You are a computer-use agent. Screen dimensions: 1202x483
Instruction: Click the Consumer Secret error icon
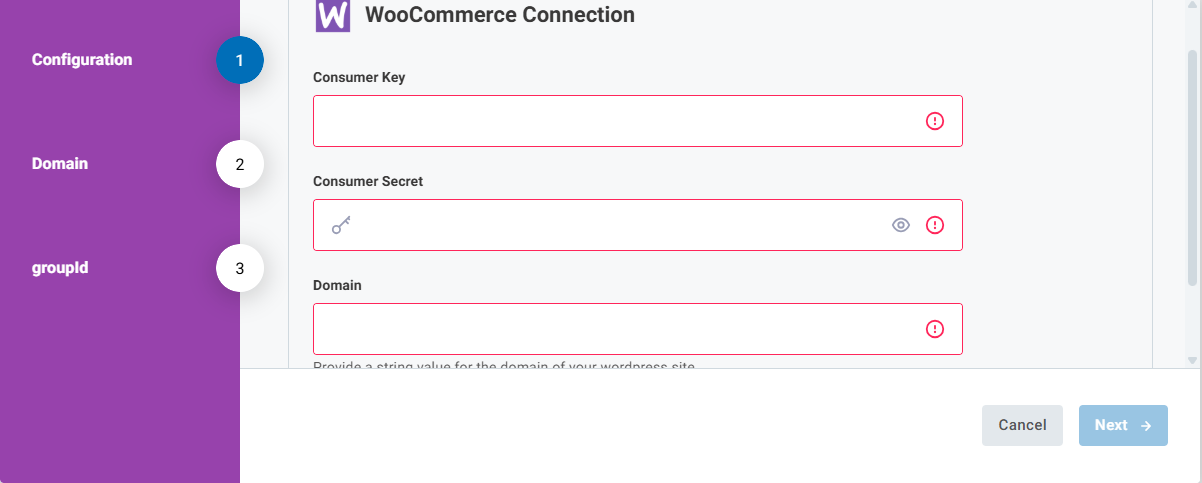tap(935, 225)
